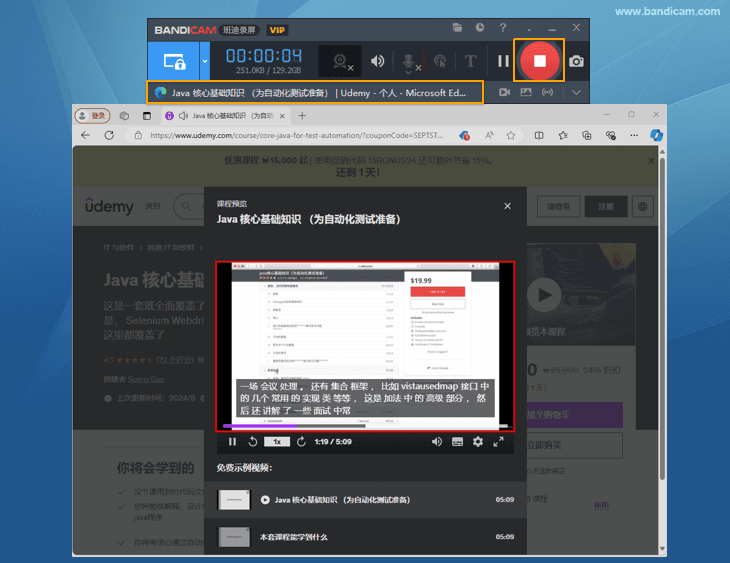Image resolution: width=730 pixels, height=563 pixels.
Task: Close the Udemy browser tab
Action: (x=282, y=116)
